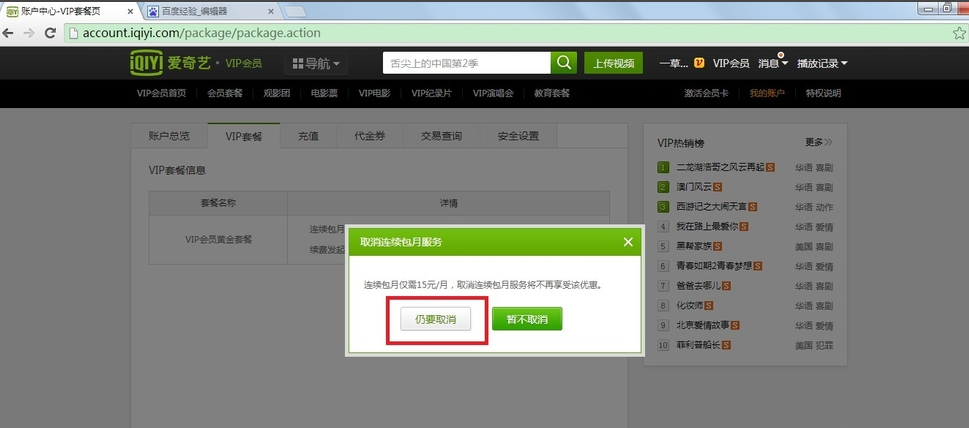The image size is (969, 428).
Task: Open 教育套餐 in navigation
Action: pos(552,93)
